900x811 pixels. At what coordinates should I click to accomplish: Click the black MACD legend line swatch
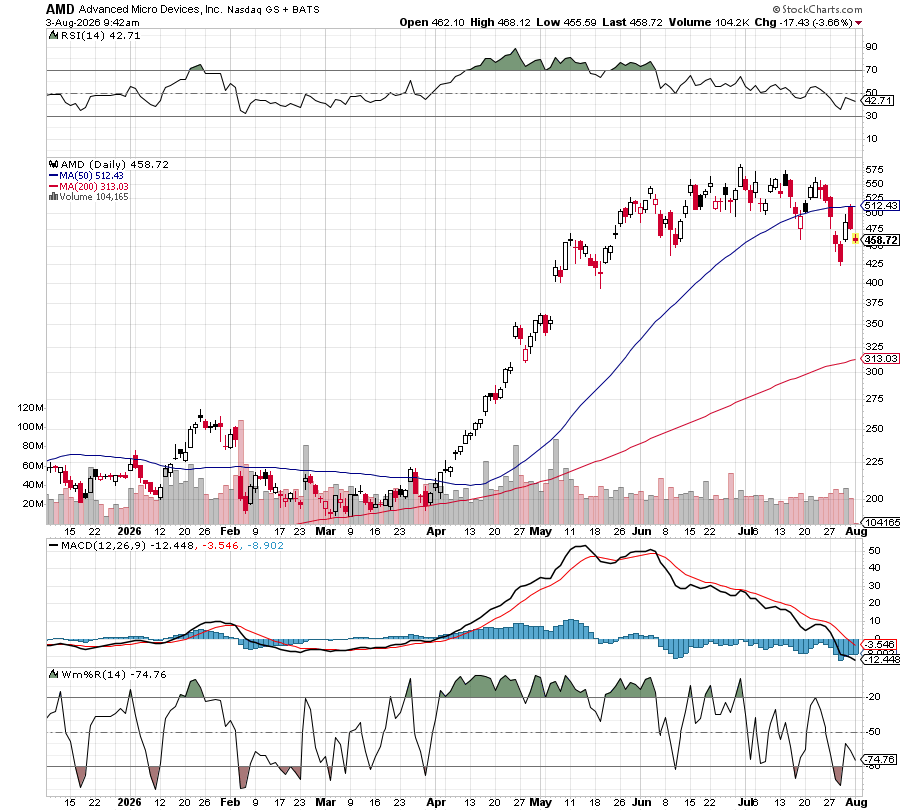point(54,545)
